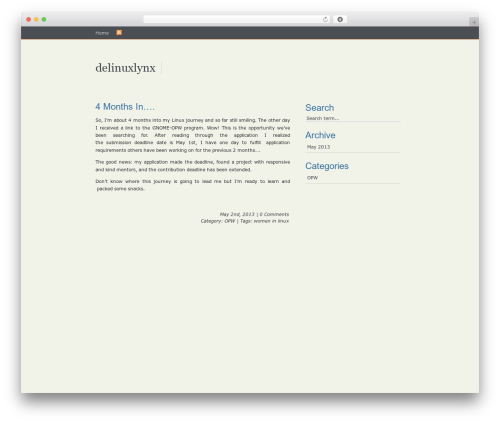Go to Home in navigation bar
The width and height of the screenshot is (500, 423).
pyautogui.click(x=102, y=33)
